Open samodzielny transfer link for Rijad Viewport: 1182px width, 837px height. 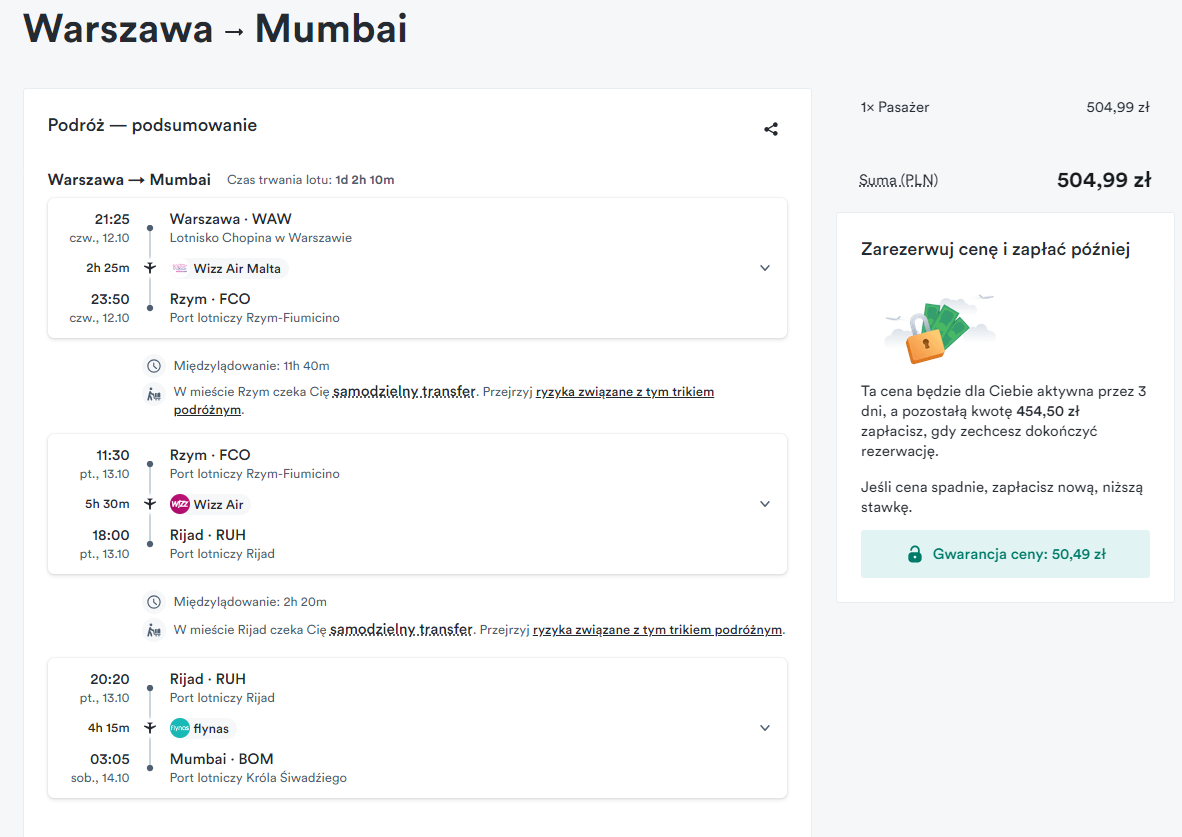(x=401, y=629)
